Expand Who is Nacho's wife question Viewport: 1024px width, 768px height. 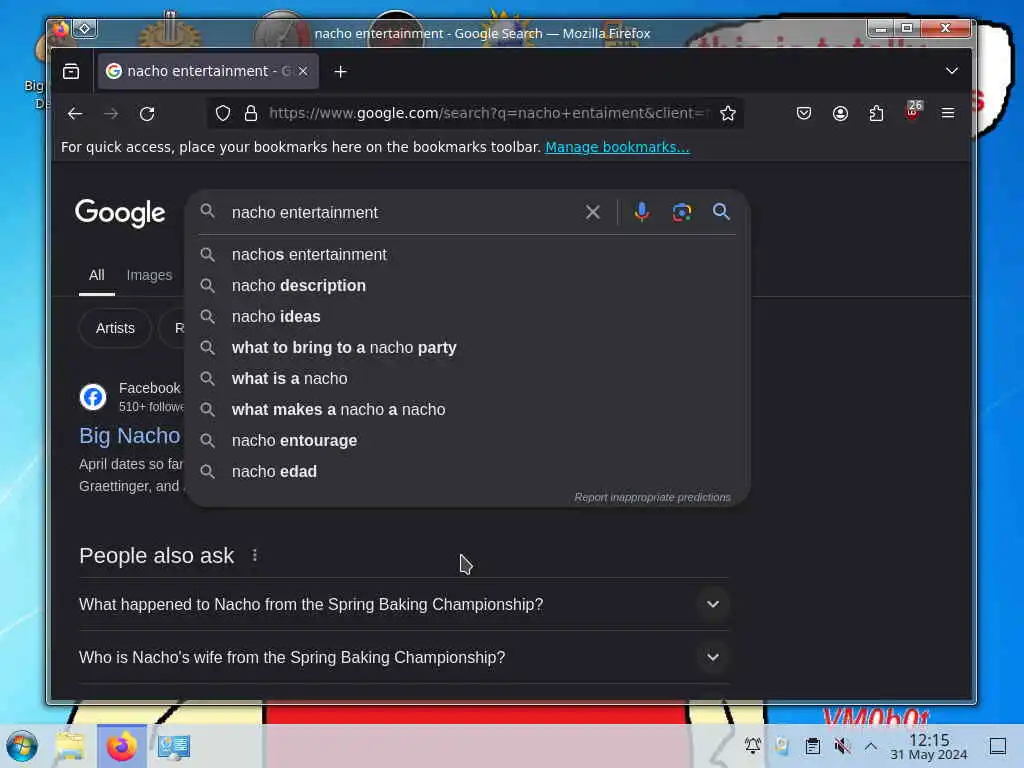tap(404, 658)
